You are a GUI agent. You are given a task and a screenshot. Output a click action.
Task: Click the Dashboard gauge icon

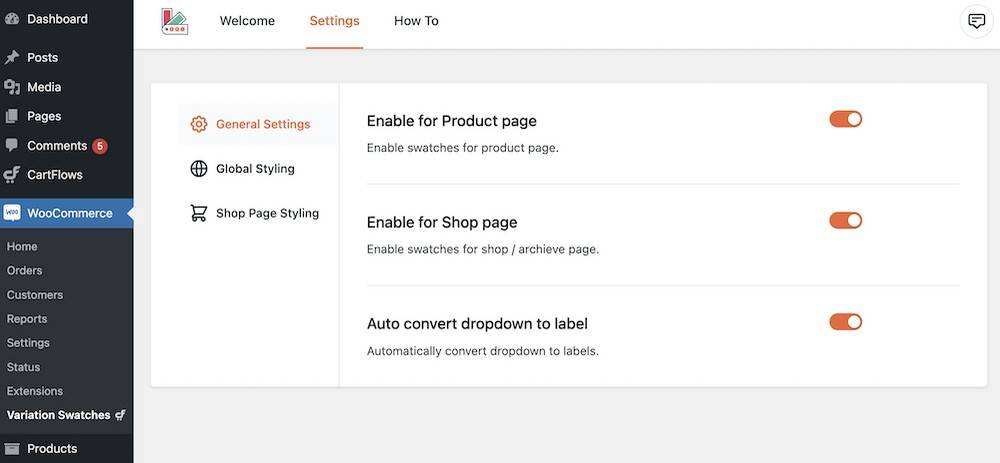tap(12, 19)
